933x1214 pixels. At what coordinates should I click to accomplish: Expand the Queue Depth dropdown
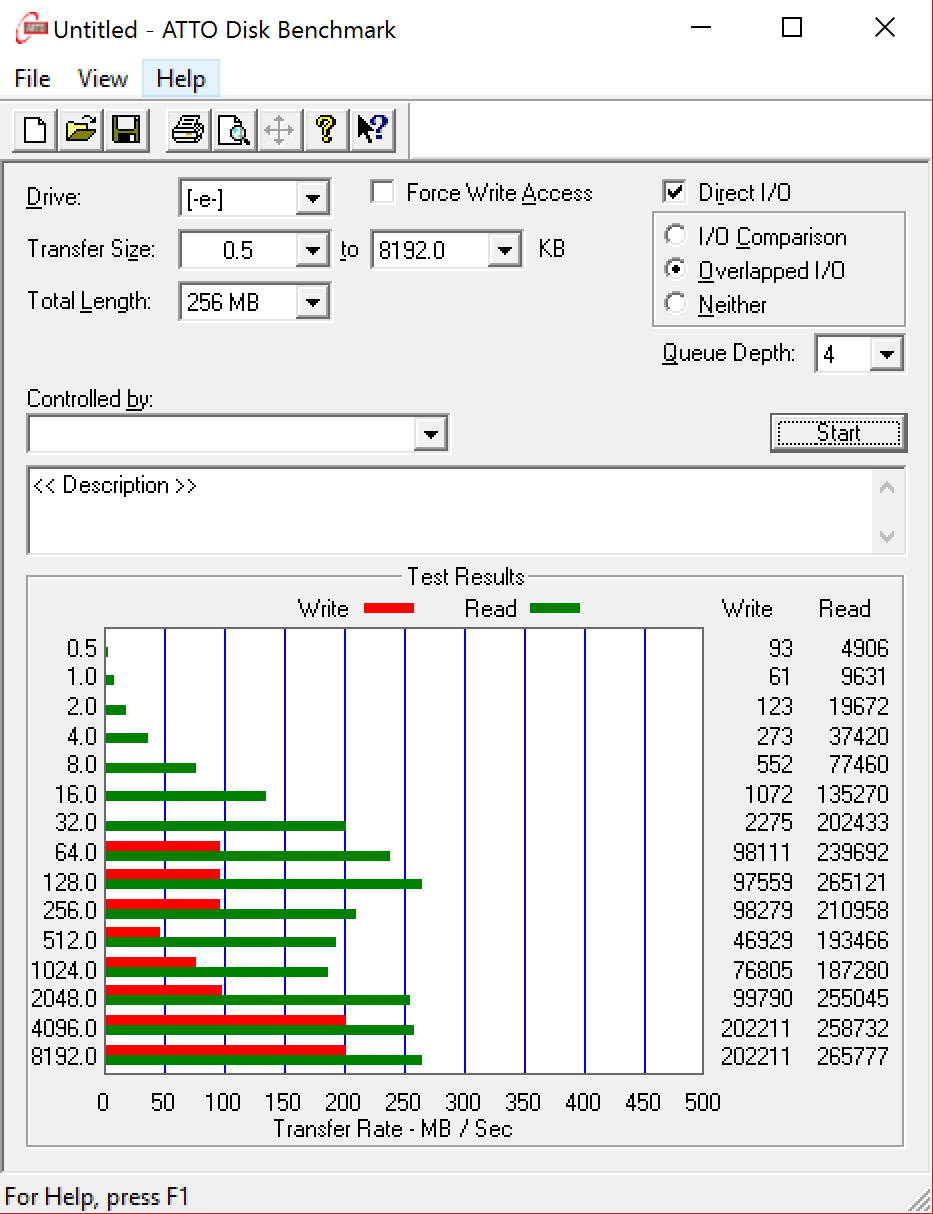[x=886, y=354]
